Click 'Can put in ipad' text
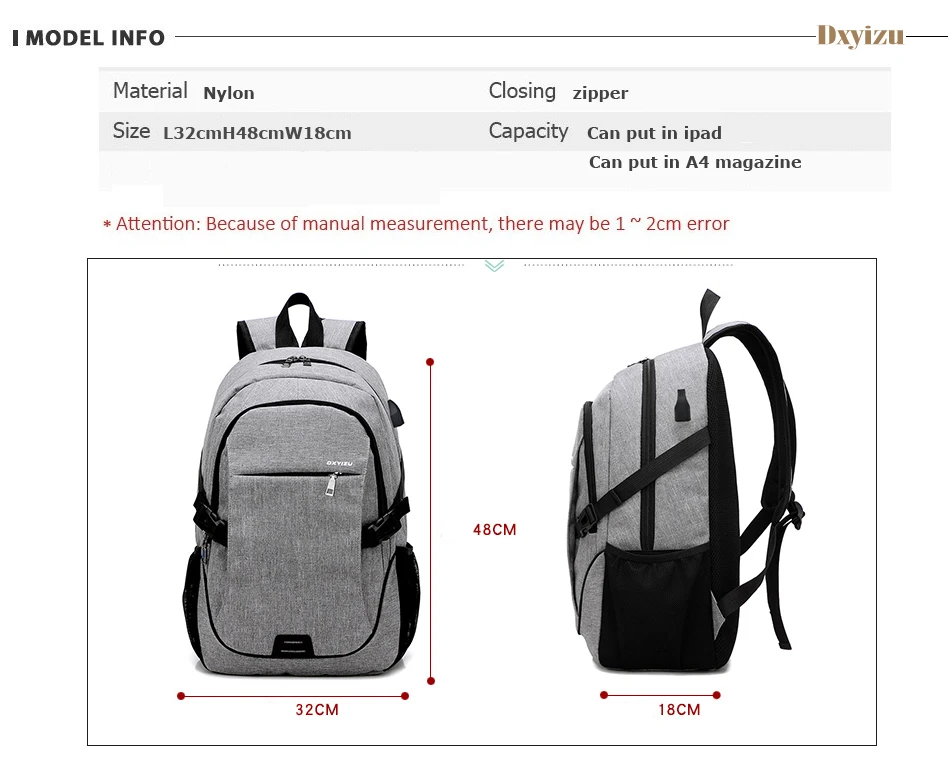 click(x=654, y=133)
